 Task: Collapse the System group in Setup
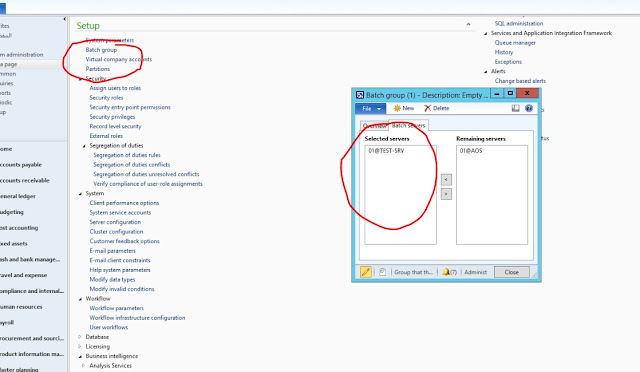pyautogui.click(x=80, y=194)
